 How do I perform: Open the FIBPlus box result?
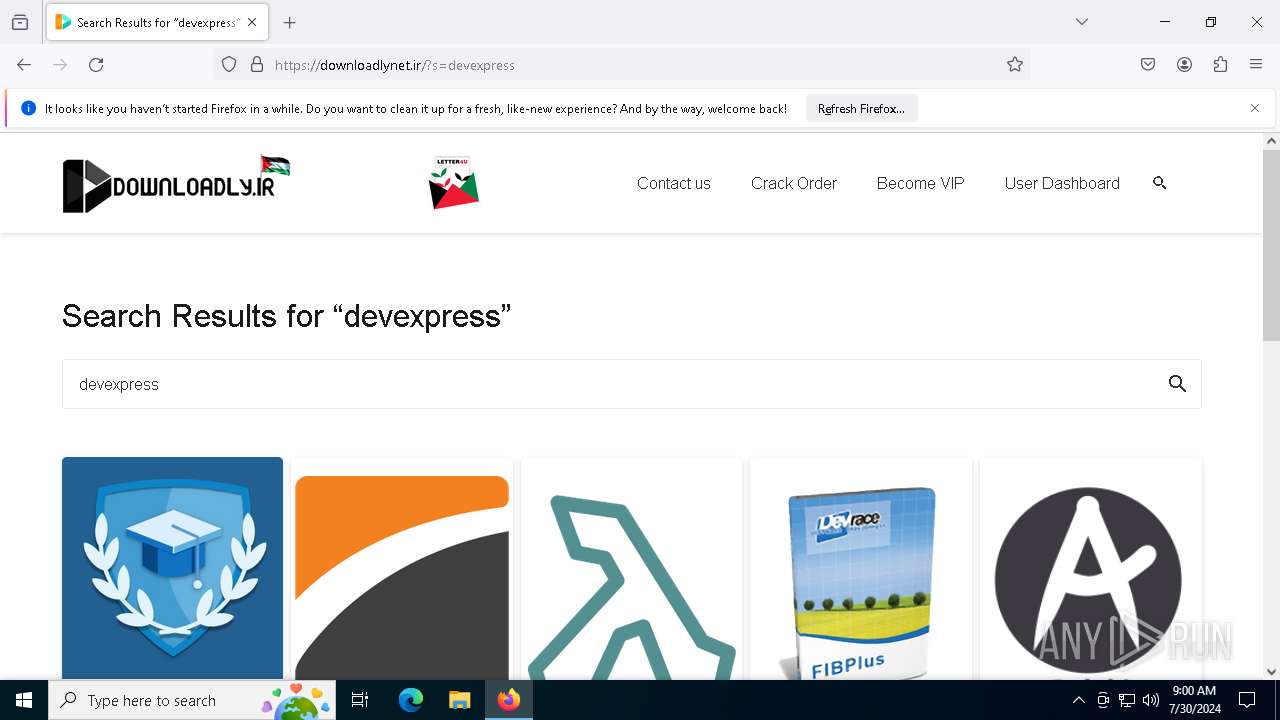861,568
